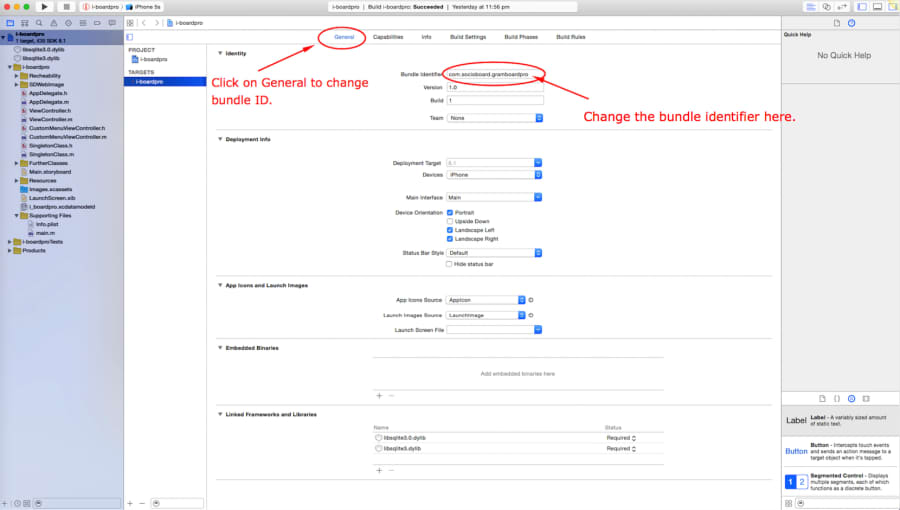This screenshot has height=510, width=900.
Task: Open the Symbol navigator
Action: 25,23
